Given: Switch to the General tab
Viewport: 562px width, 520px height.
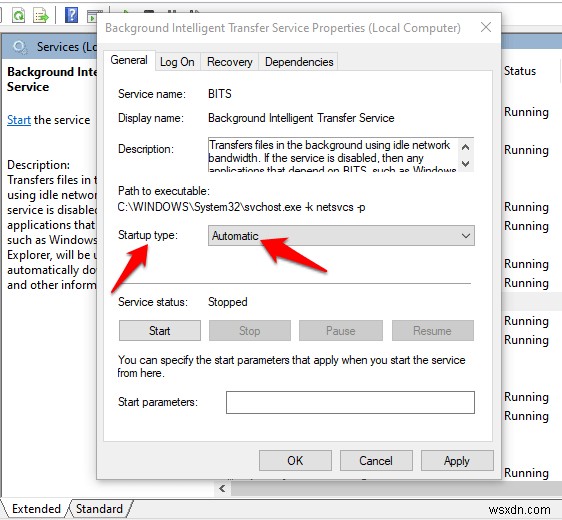Looking at the screenshot, I should pos(129,60).
